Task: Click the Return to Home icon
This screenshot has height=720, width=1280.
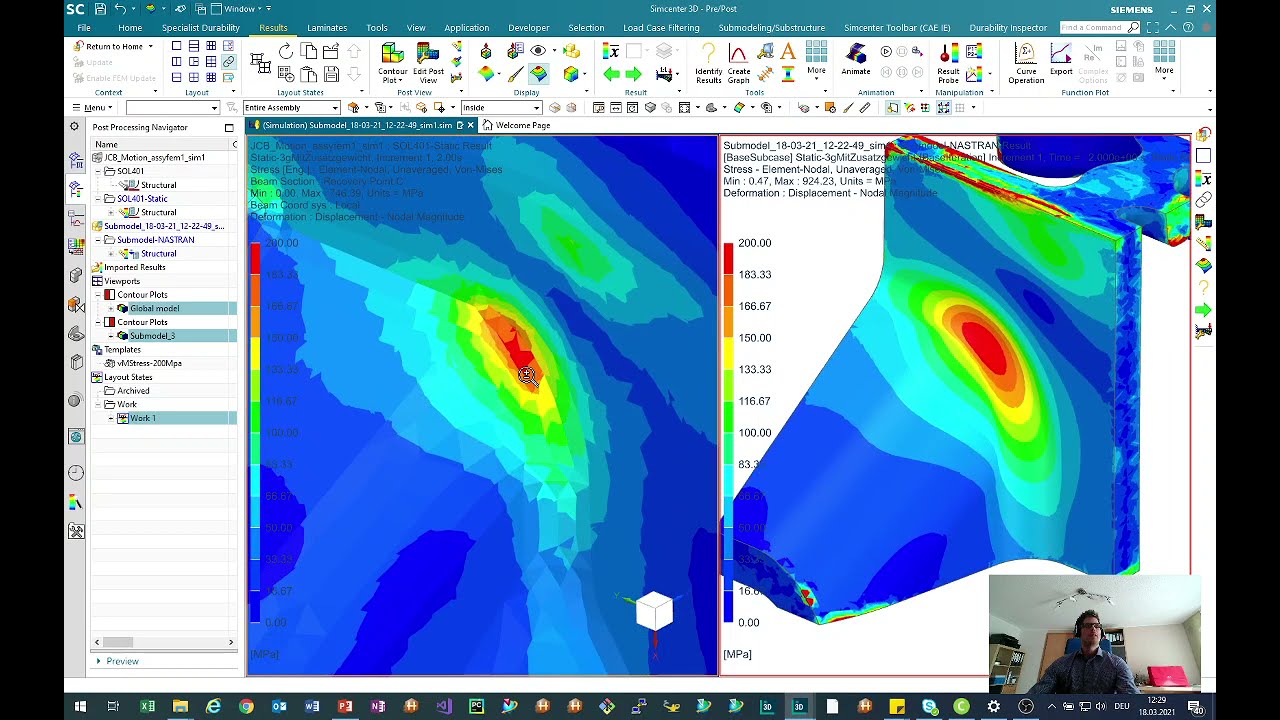Action: [x=79, y=46]
